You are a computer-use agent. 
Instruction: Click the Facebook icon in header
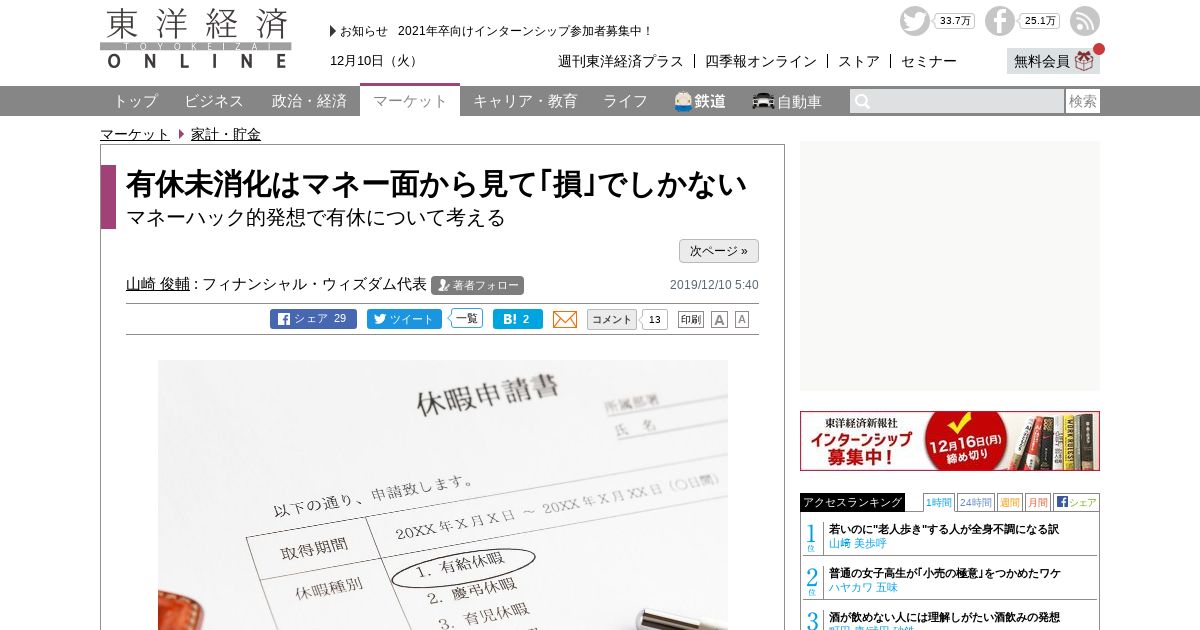tap(999, 21)
